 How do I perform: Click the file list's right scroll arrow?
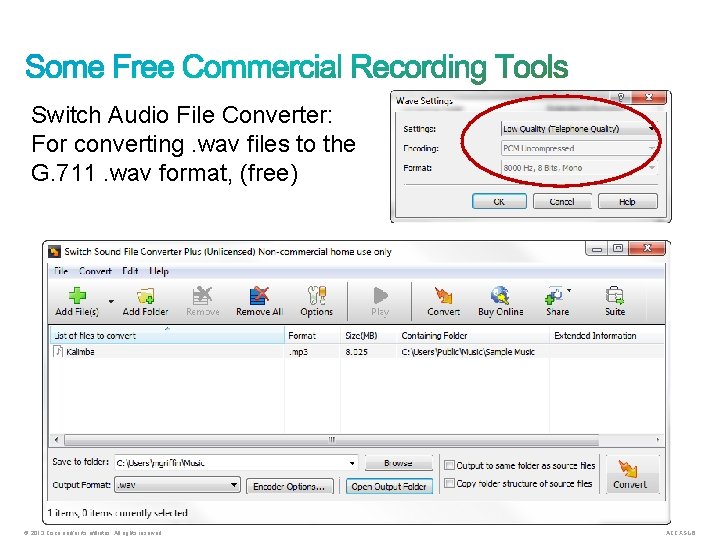point(658,440)
